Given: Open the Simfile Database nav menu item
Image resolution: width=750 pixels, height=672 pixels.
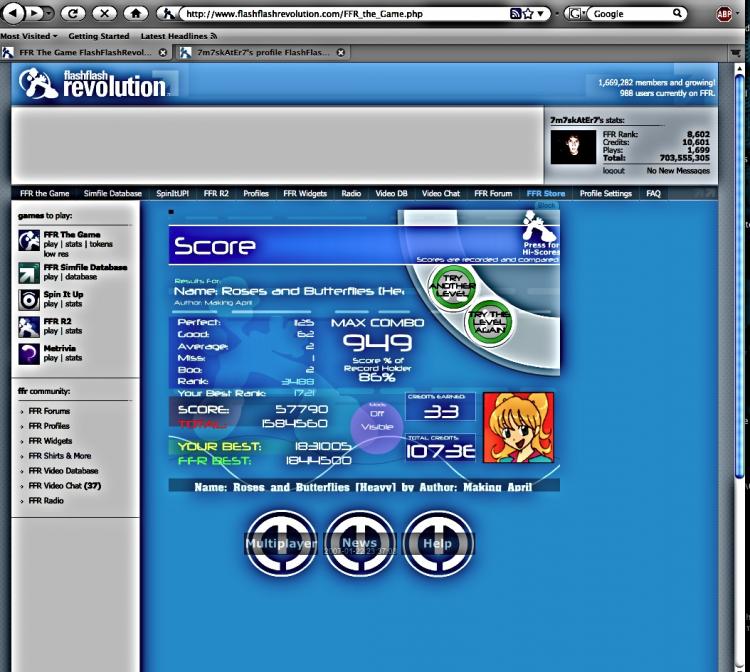Looking at the screenshot, I should pyautogui.click(x=112, y=194).
